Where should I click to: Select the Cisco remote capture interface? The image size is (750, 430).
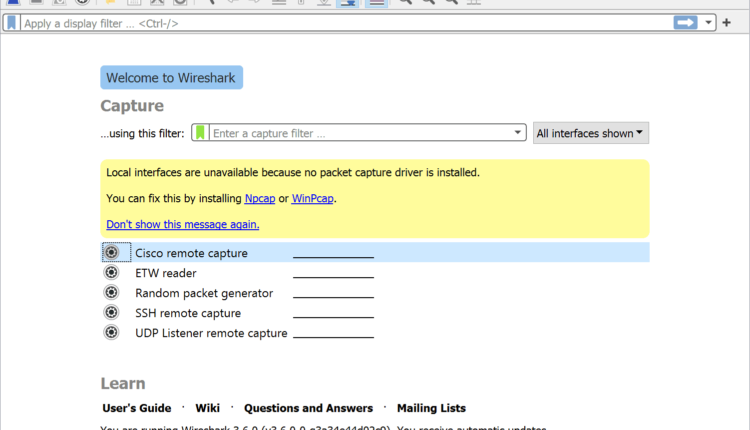(x=375, y=253)
